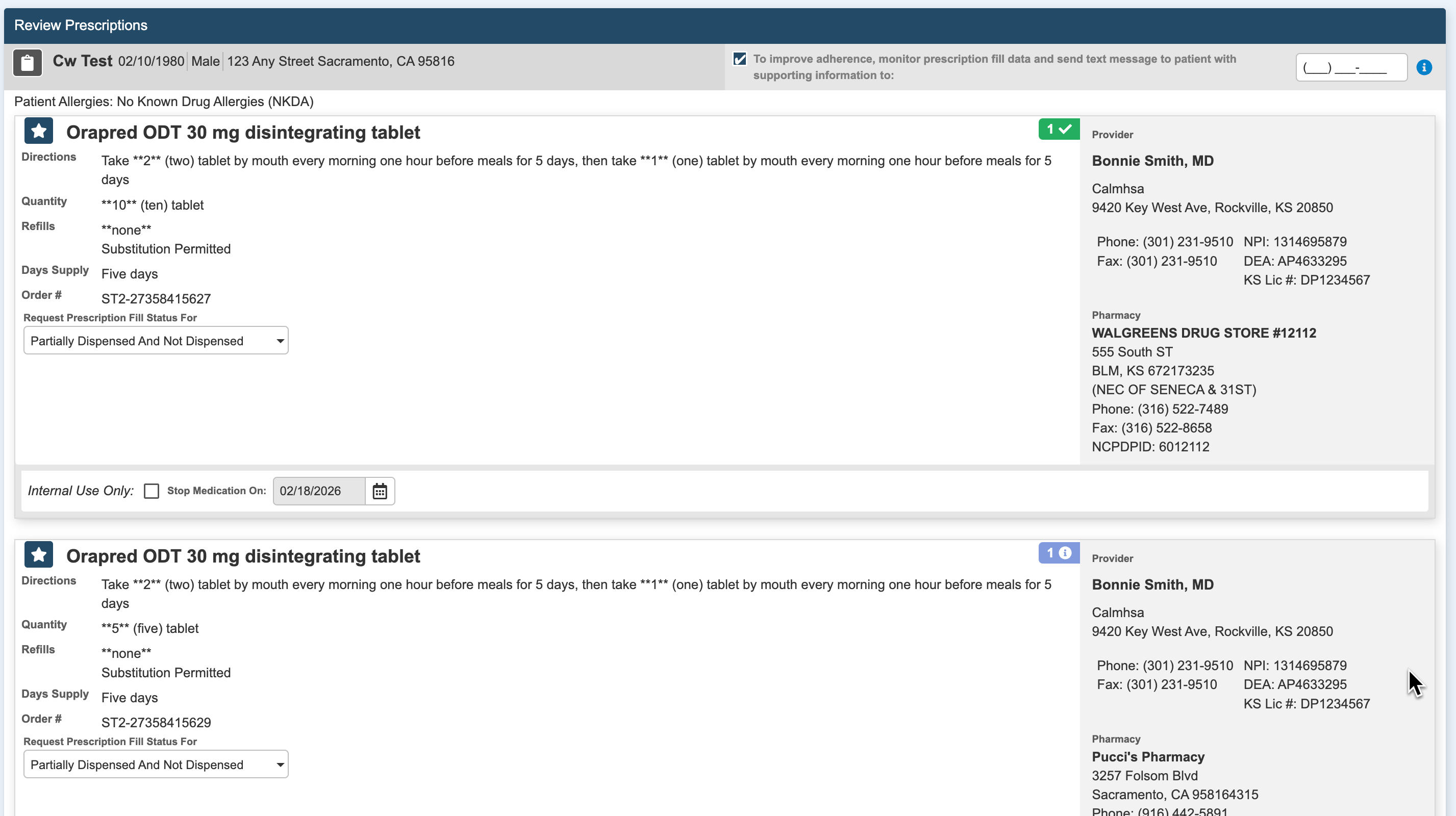The width and height of the screenshot is (1456, 816).
Task: Click first Bonnie Smith, MD provider name
Action: click(x=1152, y=161)
